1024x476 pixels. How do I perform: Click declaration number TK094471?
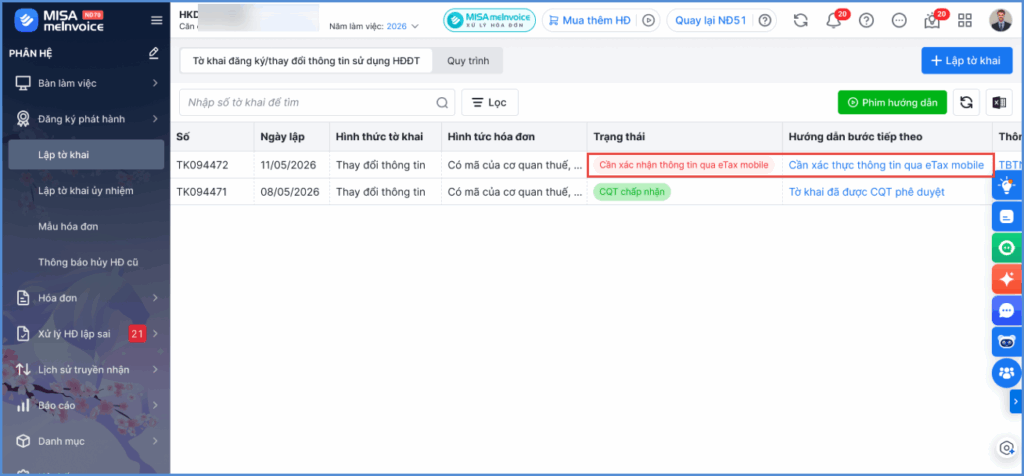click(202, 192)
